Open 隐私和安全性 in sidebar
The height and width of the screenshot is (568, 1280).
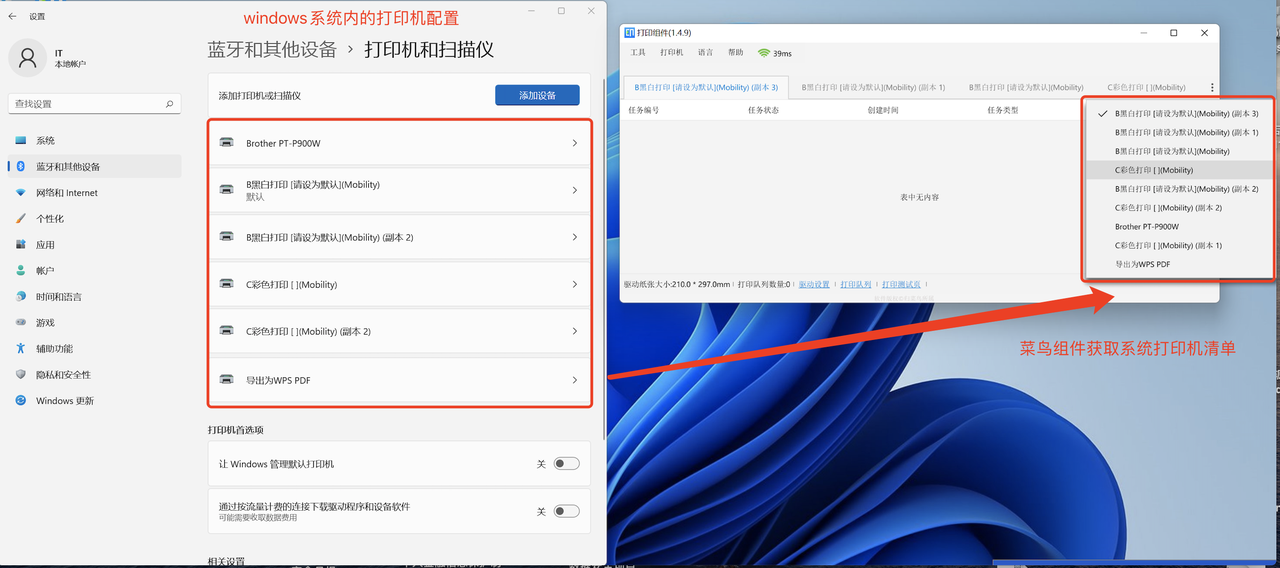[x=94, y=375]
